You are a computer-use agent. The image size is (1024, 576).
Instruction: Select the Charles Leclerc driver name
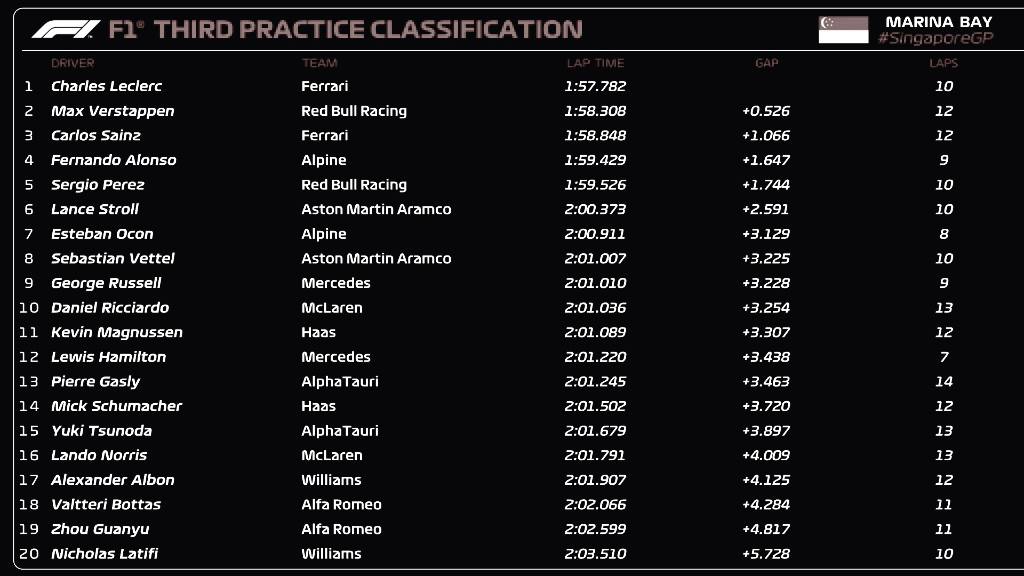point(106,86)
